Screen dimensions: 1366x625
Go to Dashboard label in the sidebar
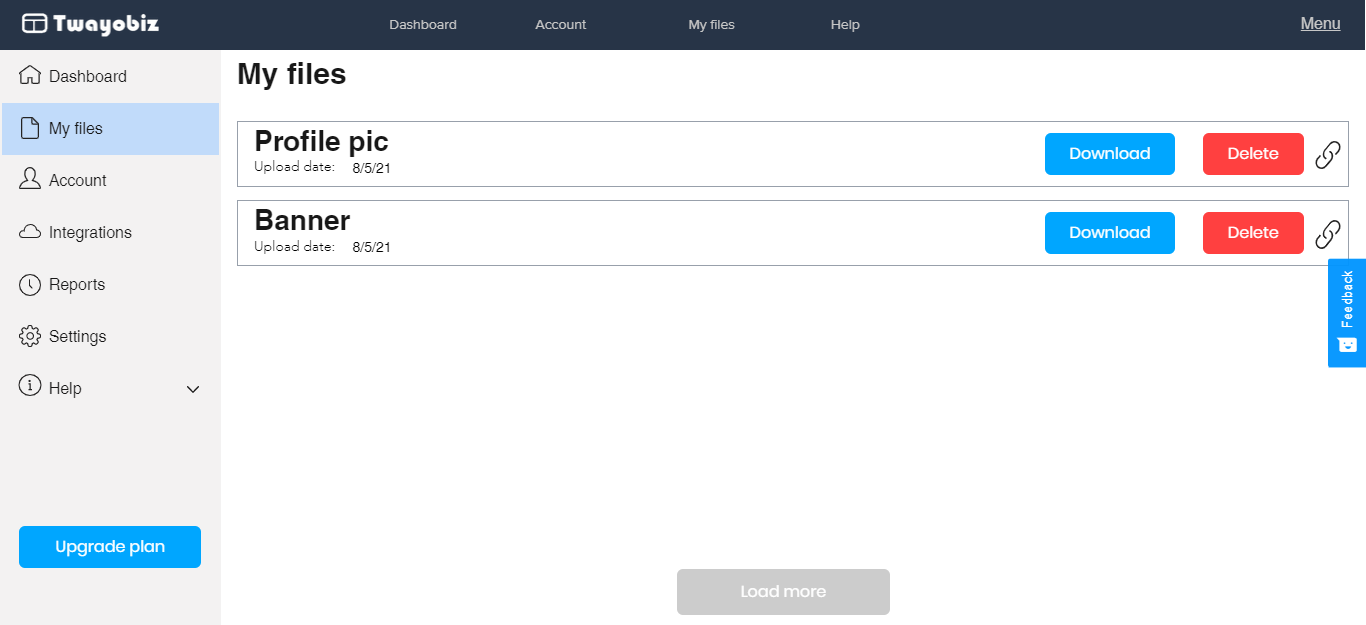(x=88, y=76)
